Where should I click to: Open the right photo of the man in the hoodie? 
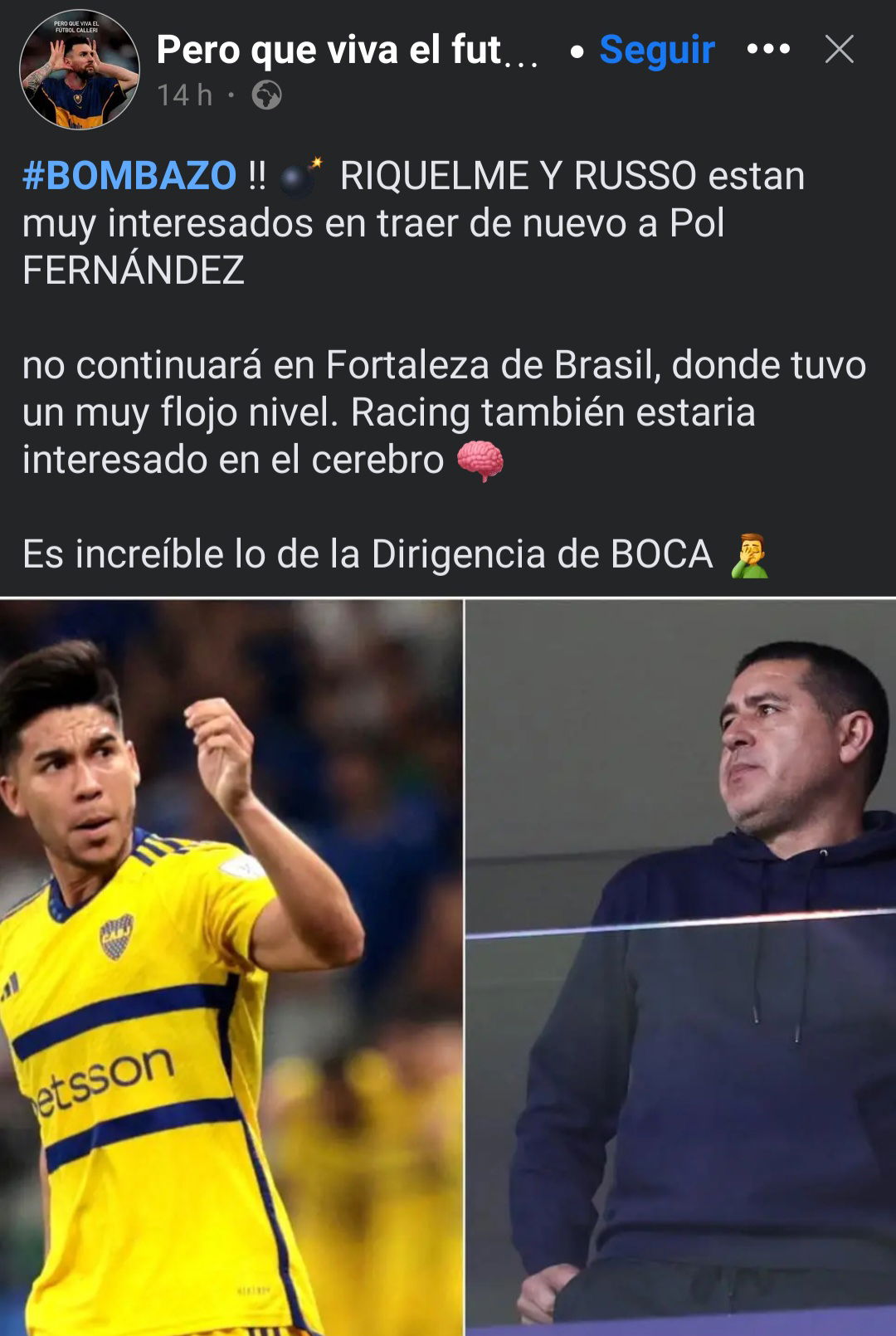pyautogui.click(x=681, y=968)
